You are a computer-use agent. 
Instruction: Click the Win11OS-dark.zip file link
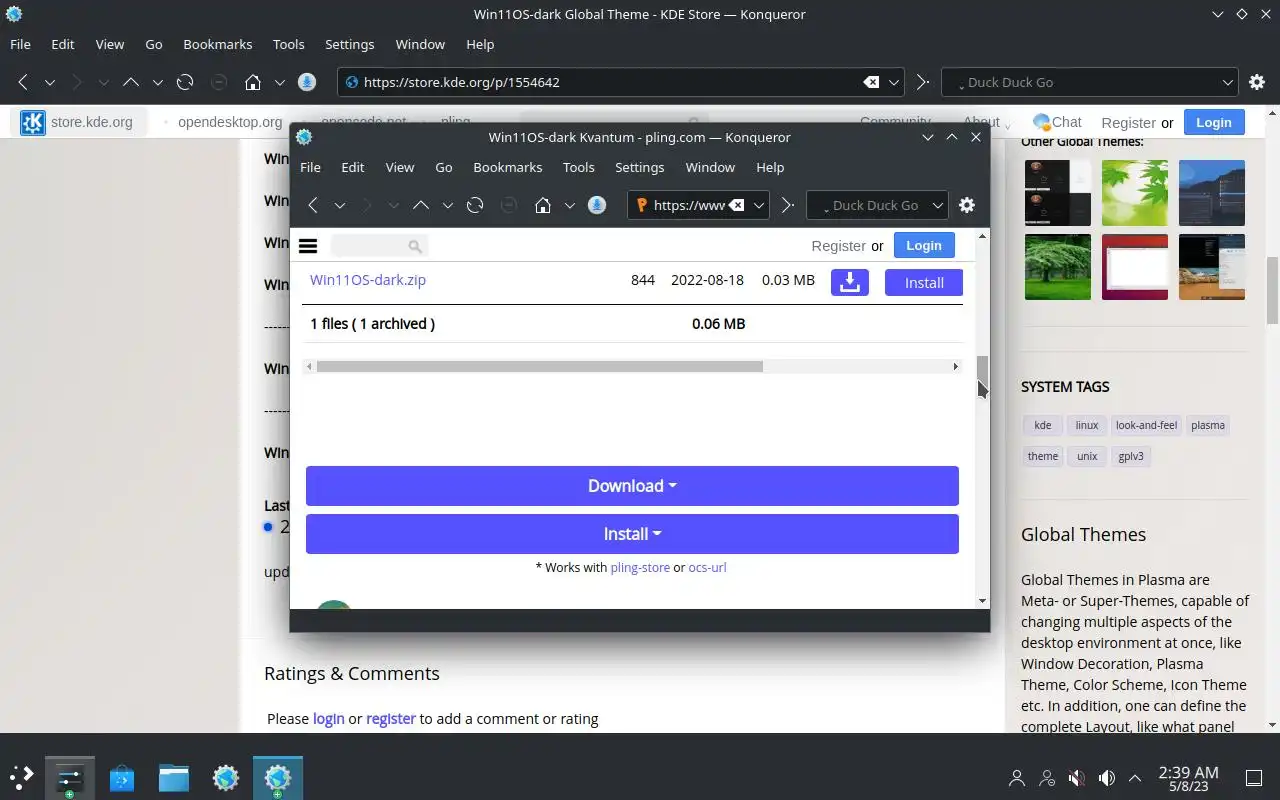click(x=368, y=280)
